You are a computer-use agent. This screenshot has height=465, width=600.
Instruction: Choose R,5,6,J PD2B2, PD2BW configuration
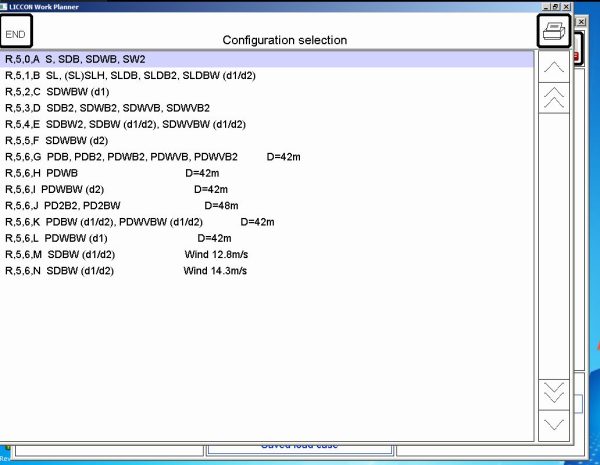tap(267, 206)
